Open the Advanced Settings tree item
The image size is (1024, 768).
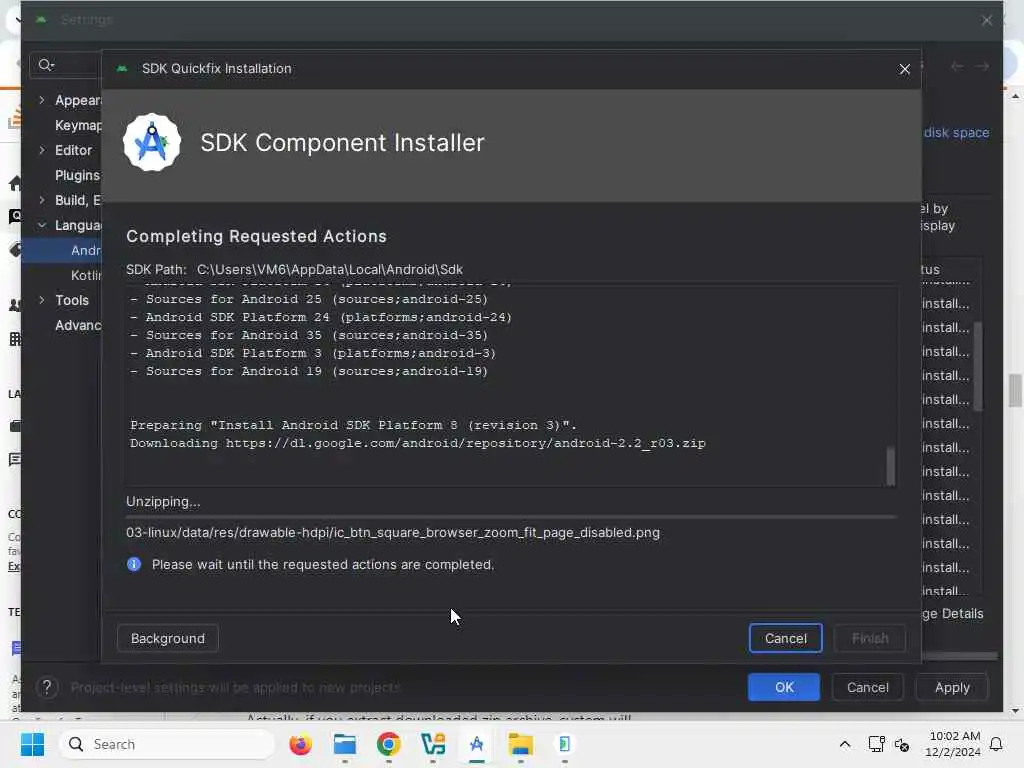(x=78, y=325)
